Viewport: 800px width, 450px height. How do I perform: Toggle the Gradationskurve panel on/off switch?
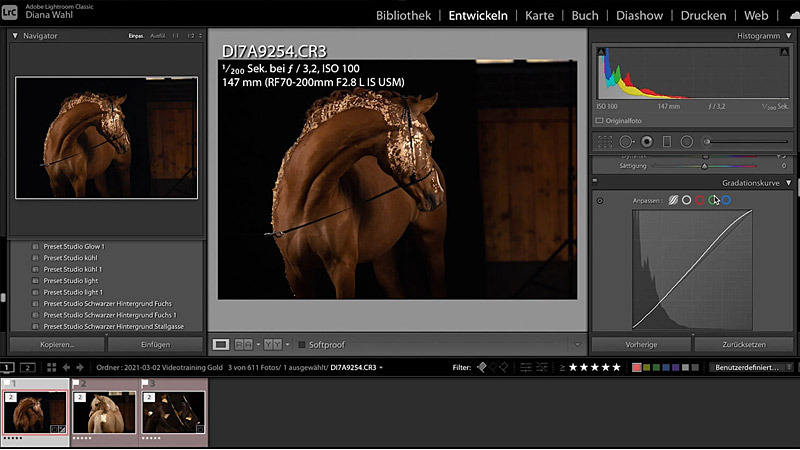click(x=594, y=183)
